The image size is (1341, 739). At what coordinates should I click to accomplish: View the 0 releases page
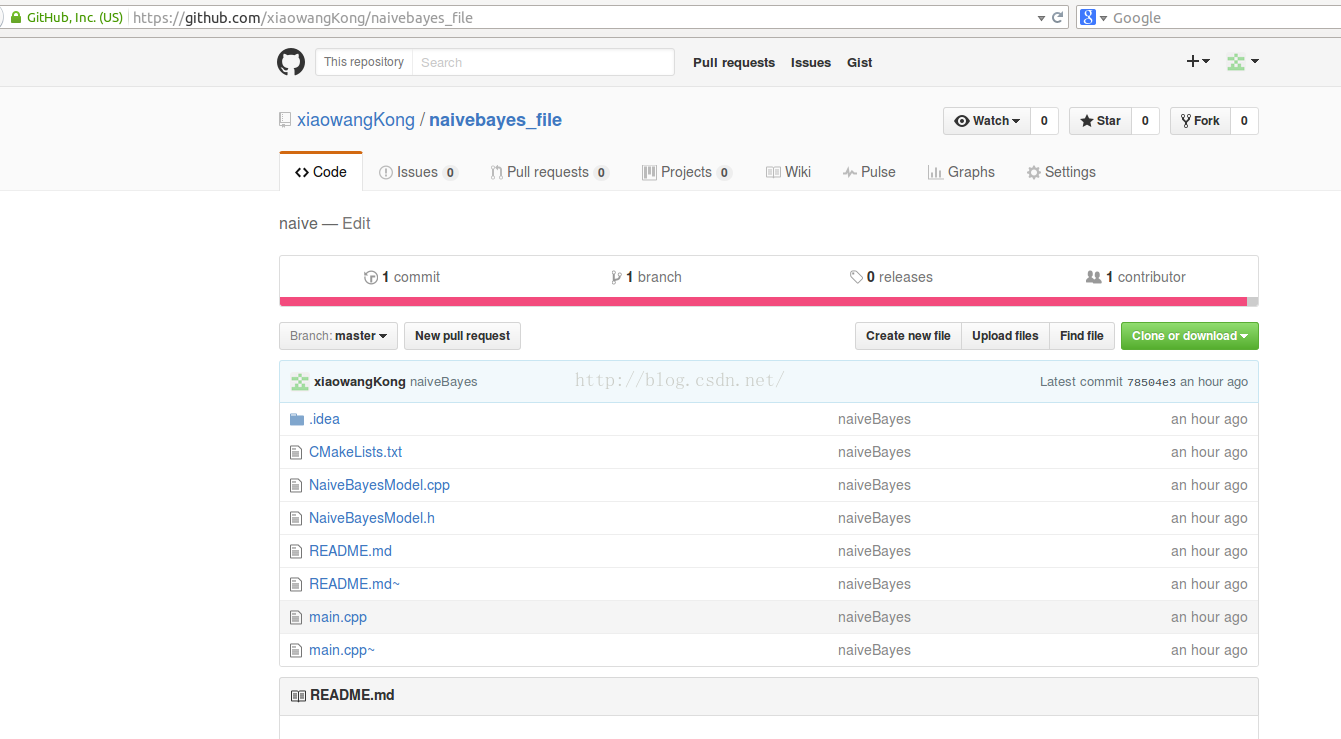tap(891, 277)
